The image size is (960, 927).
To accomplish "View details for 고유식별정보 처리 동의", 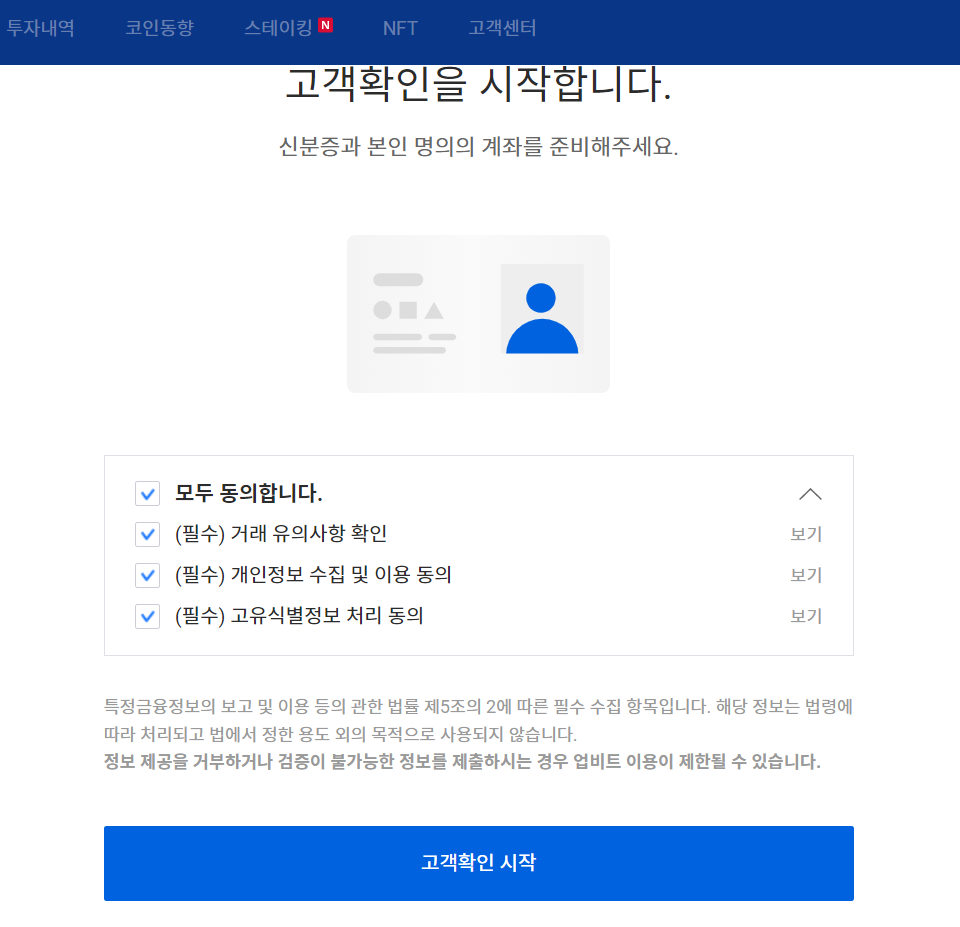I will pyautogui.click(x=806, y=616).
